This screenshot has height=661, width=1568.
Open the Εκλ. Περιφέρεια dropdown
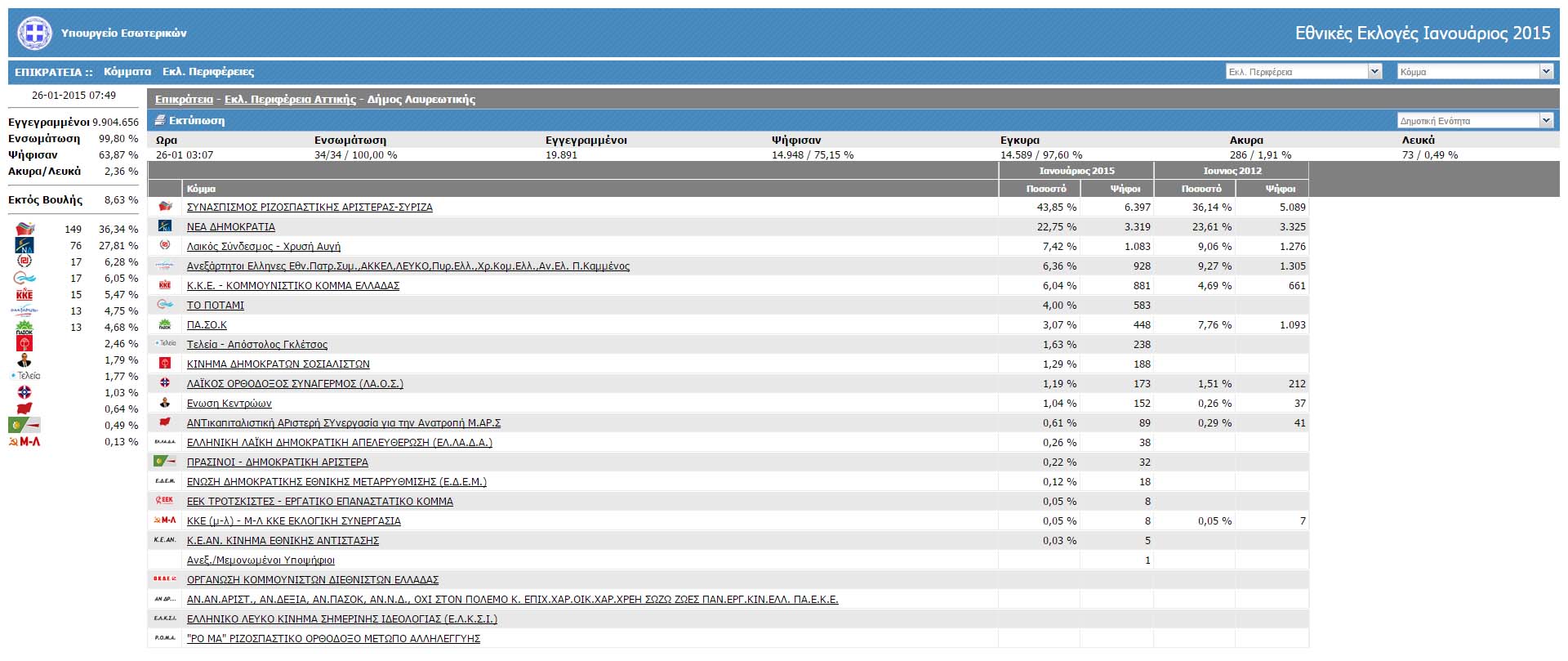[x=1303, y=72]
